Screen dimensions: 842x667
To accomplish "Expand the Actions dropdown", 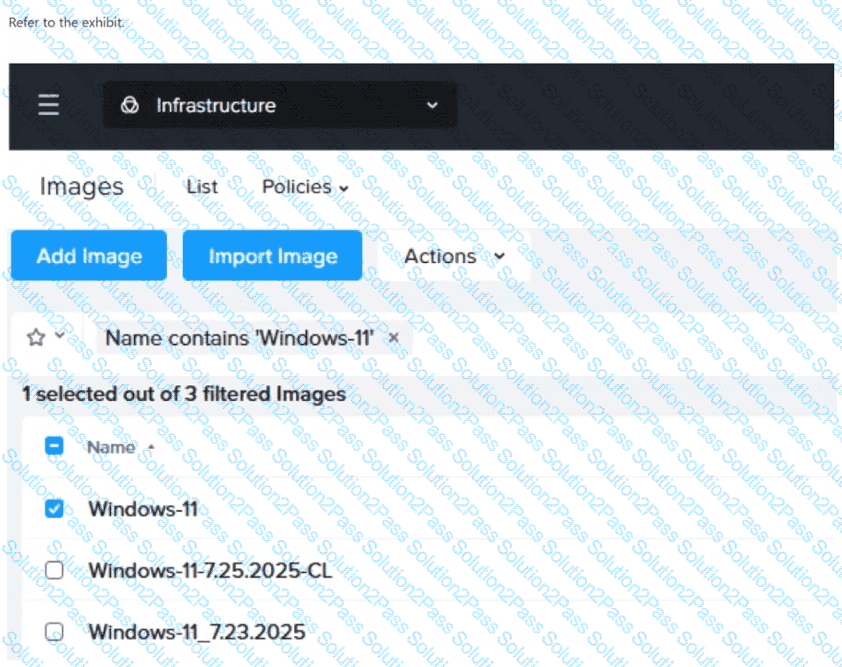I will [x=453, y=256].
